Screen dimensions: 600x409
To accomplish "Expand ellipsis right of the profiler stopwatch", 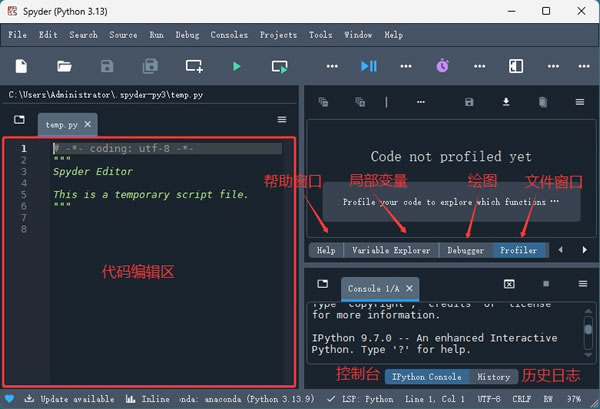I will click(x=479, y=66).
